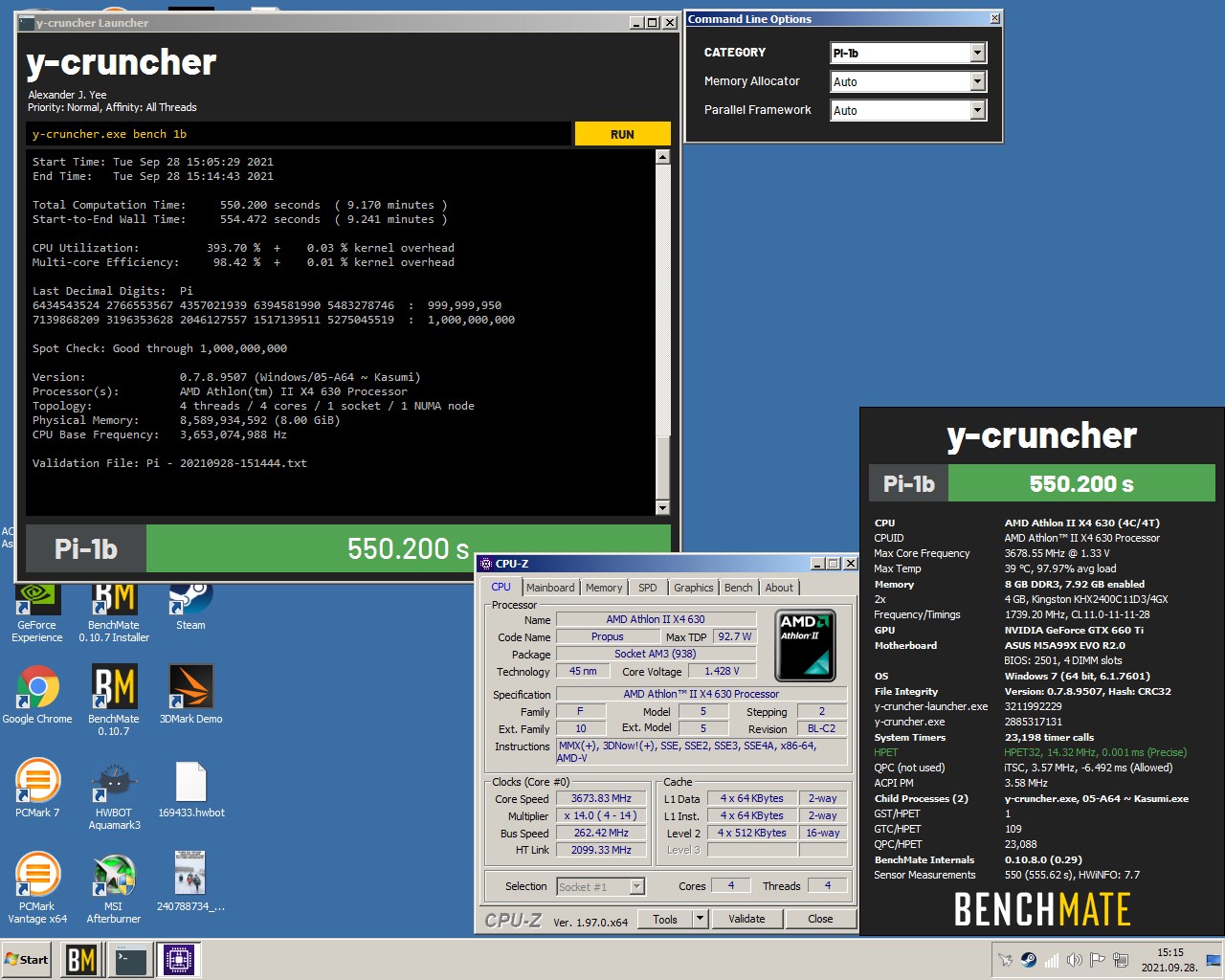Click the network signal tray icon
The image size is (1225, 980).
pos(1051,960)
